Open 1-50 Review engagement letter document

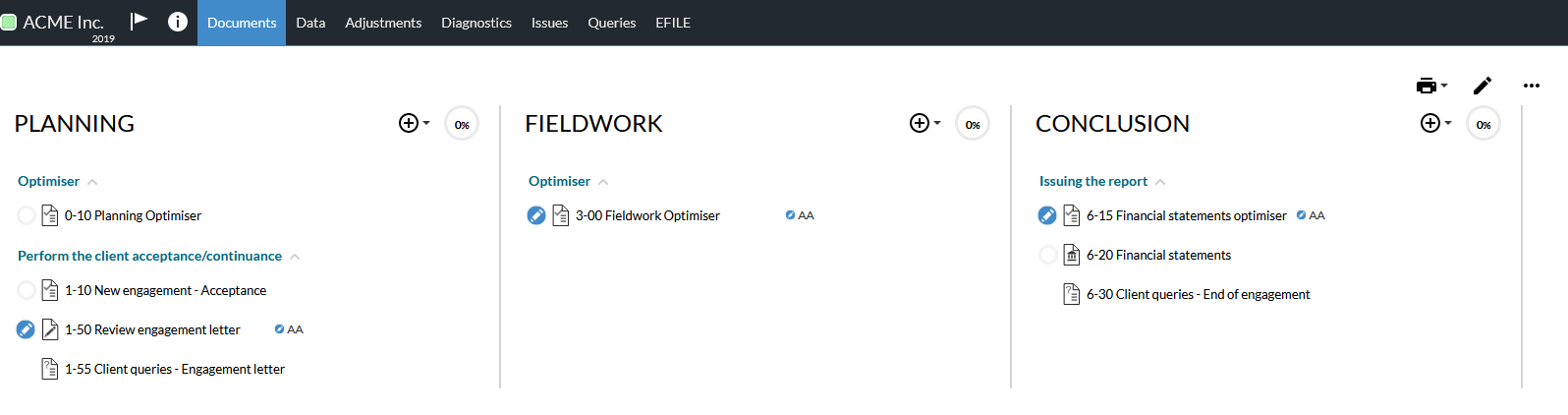[152, 329]
